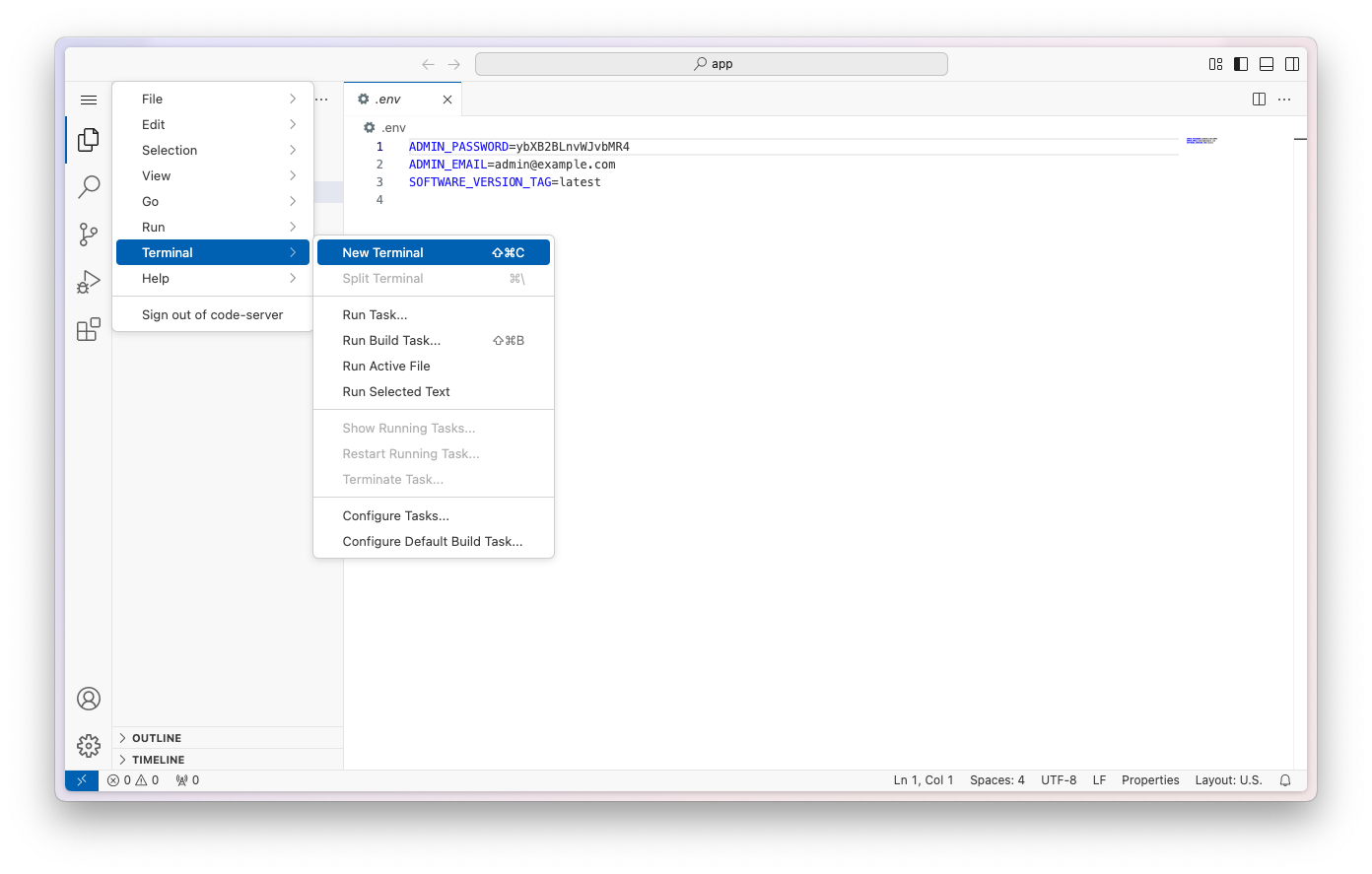Open the Source Control view
The height and width of the screenshot is (874, 1372).
click(89, 234)
